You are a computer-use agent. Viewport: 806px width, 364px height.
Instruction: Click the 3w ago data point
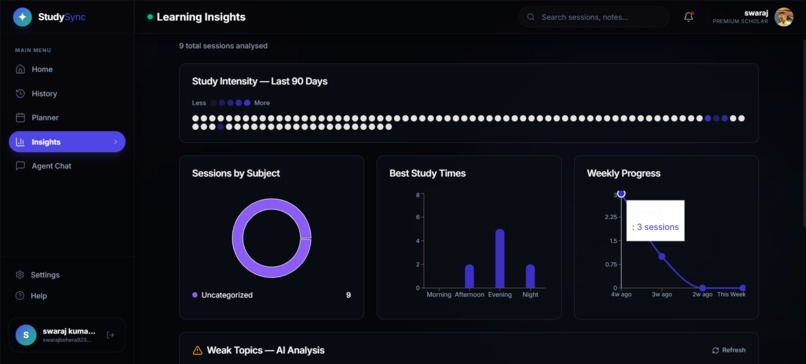662,257
